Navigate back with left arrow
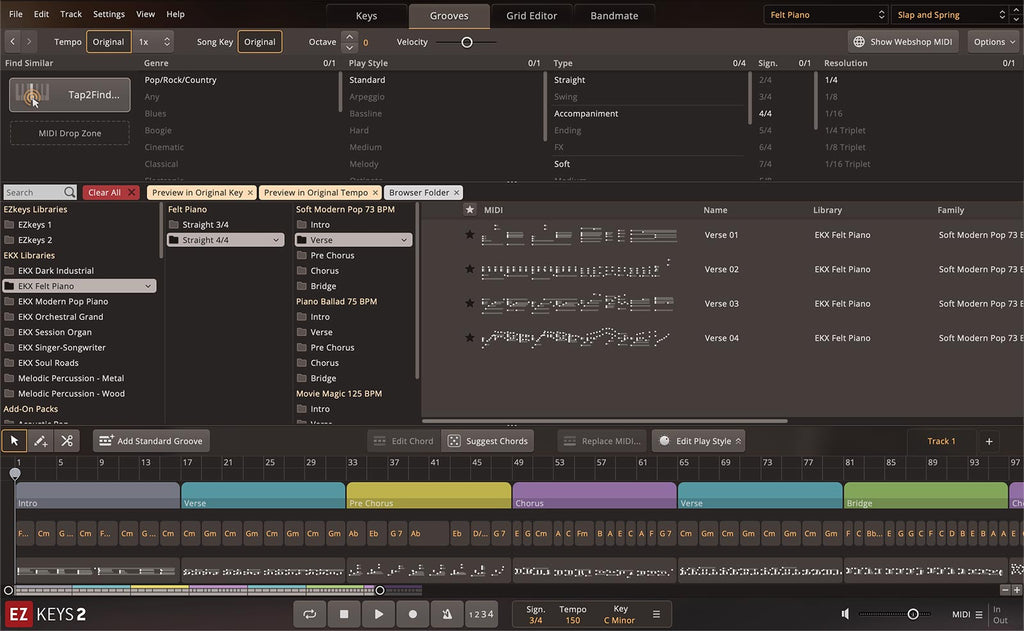Image resolution: width=1024 pixels, height=631 pixels. [x=12, y=42]
